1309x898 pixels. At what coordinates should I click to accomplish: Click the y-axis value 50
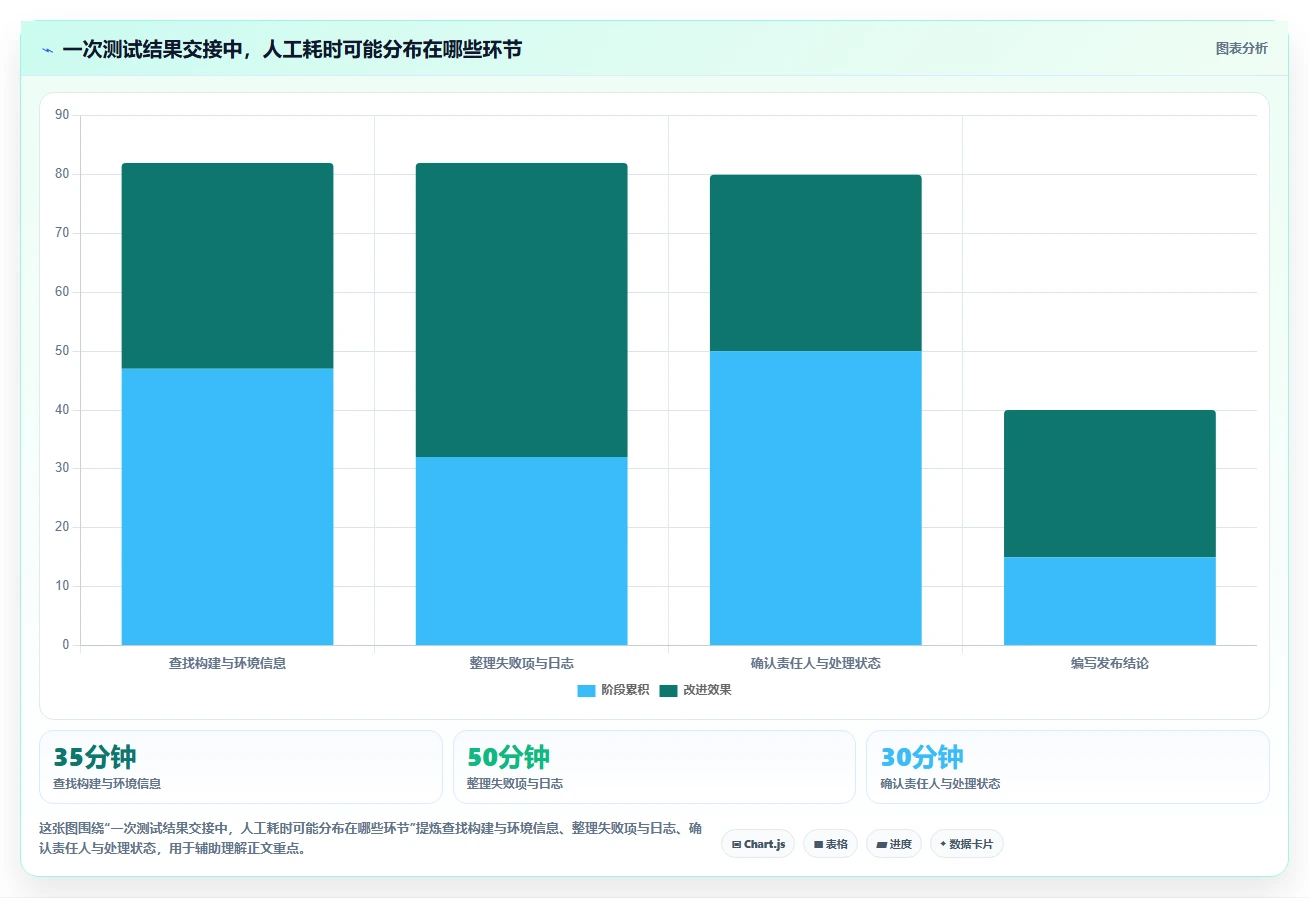coord(62,351)
